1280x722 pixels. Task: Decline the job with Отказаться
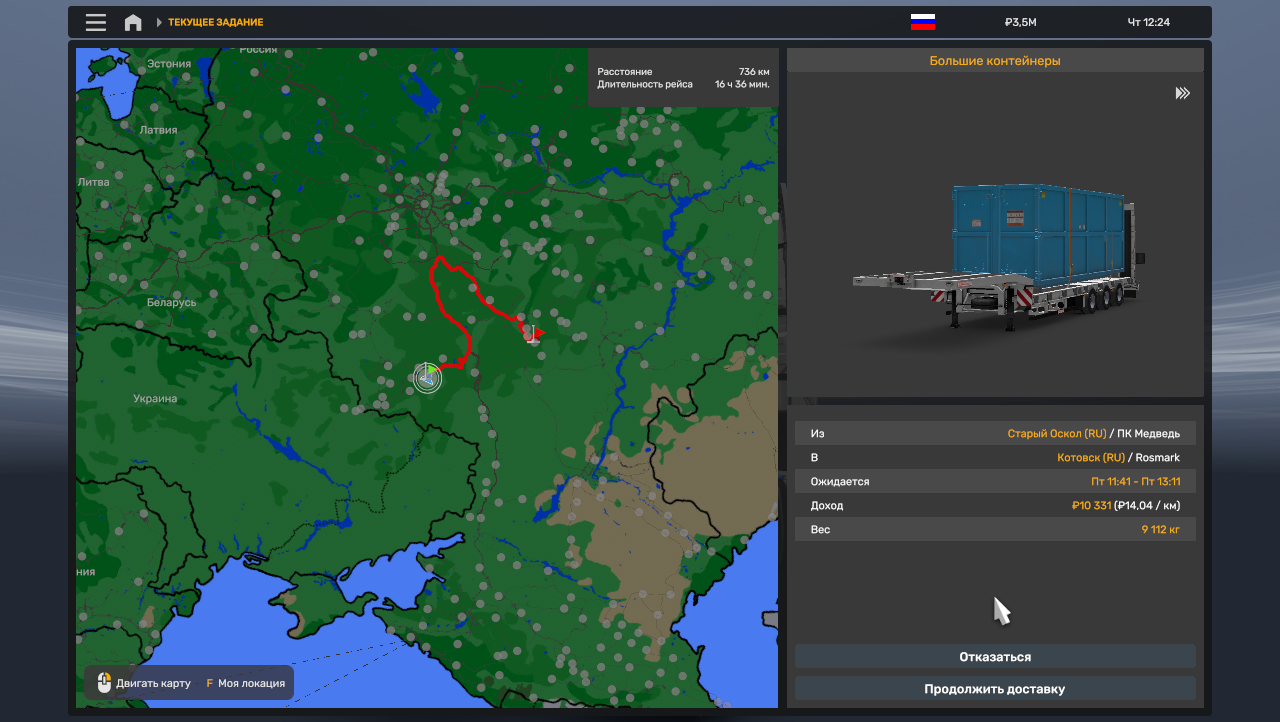pos(995,657)
